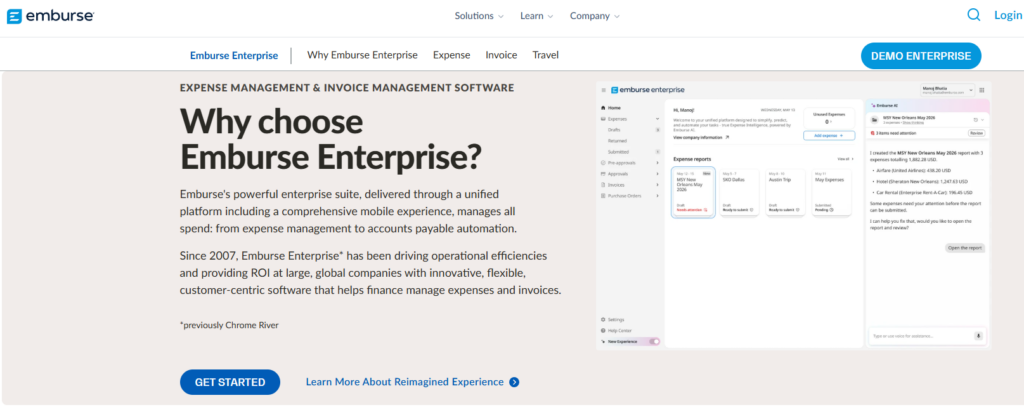Image resolution: width=1024 pixels, height=412 pixels.
Task: Select the Invoice tab in the sub-navigation
Action: coord(501,55)
